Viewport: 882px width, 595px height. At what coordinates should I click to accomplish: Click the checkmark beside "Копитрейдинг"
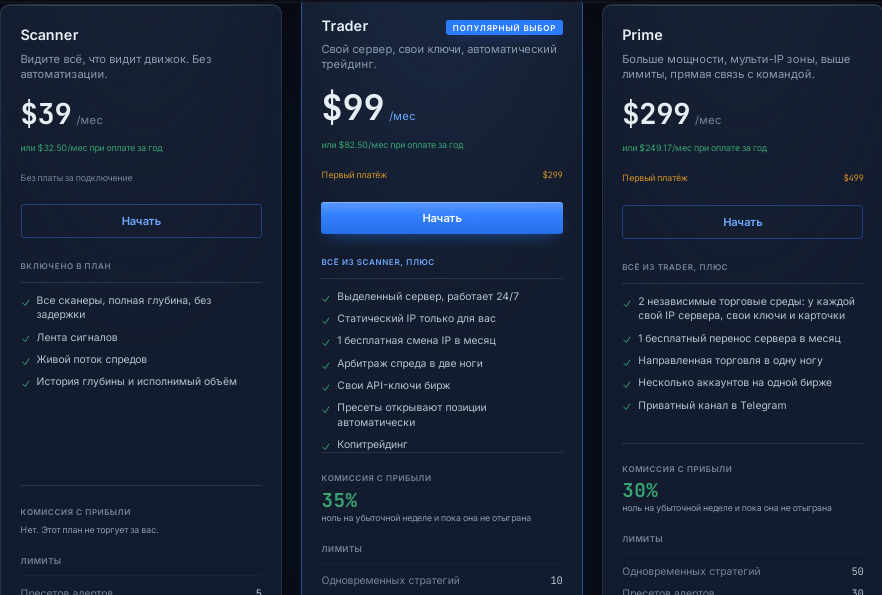[x=326, y=446]
